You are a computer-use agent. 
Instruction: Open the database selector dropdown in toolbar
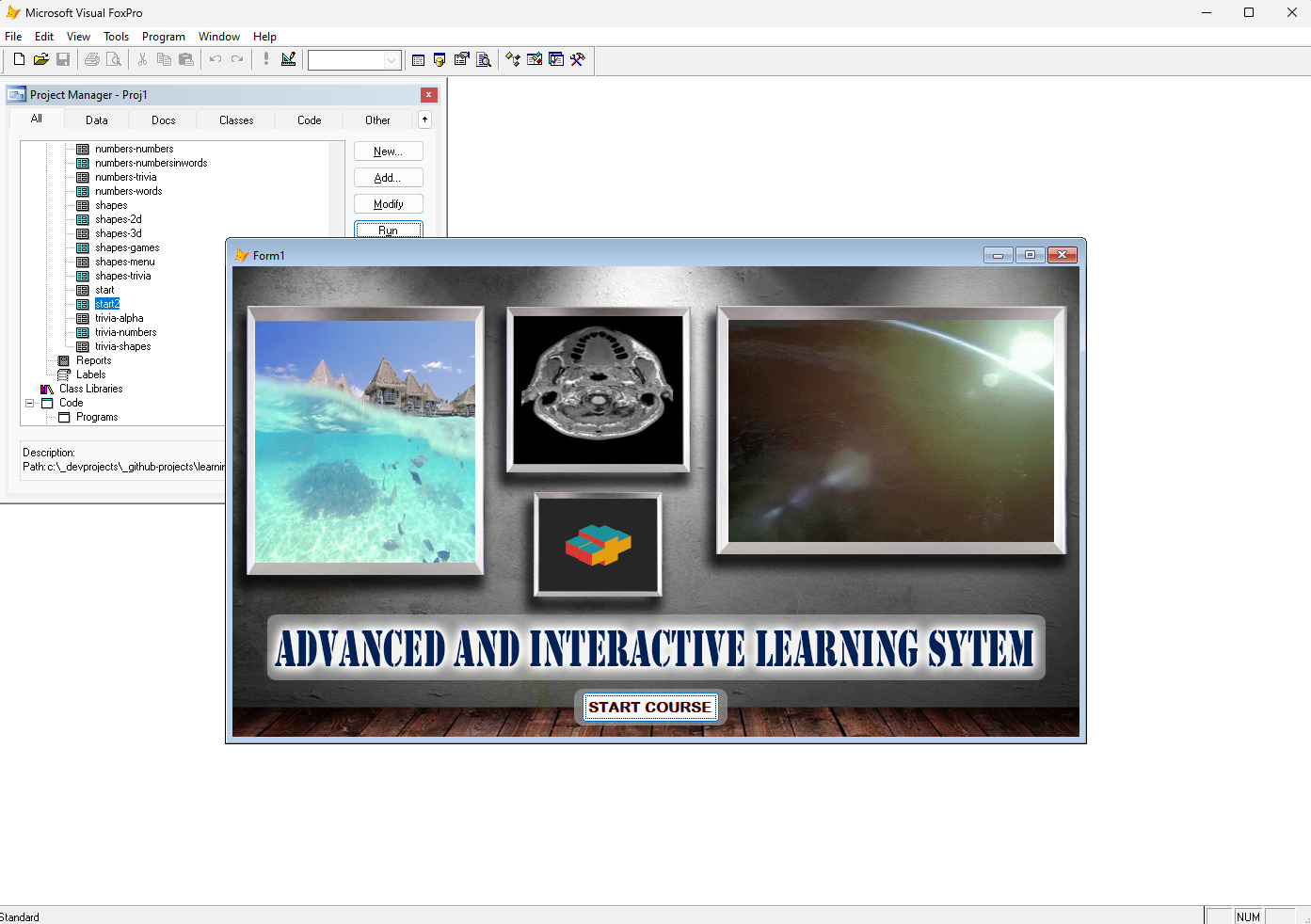(x=392, y=60)
